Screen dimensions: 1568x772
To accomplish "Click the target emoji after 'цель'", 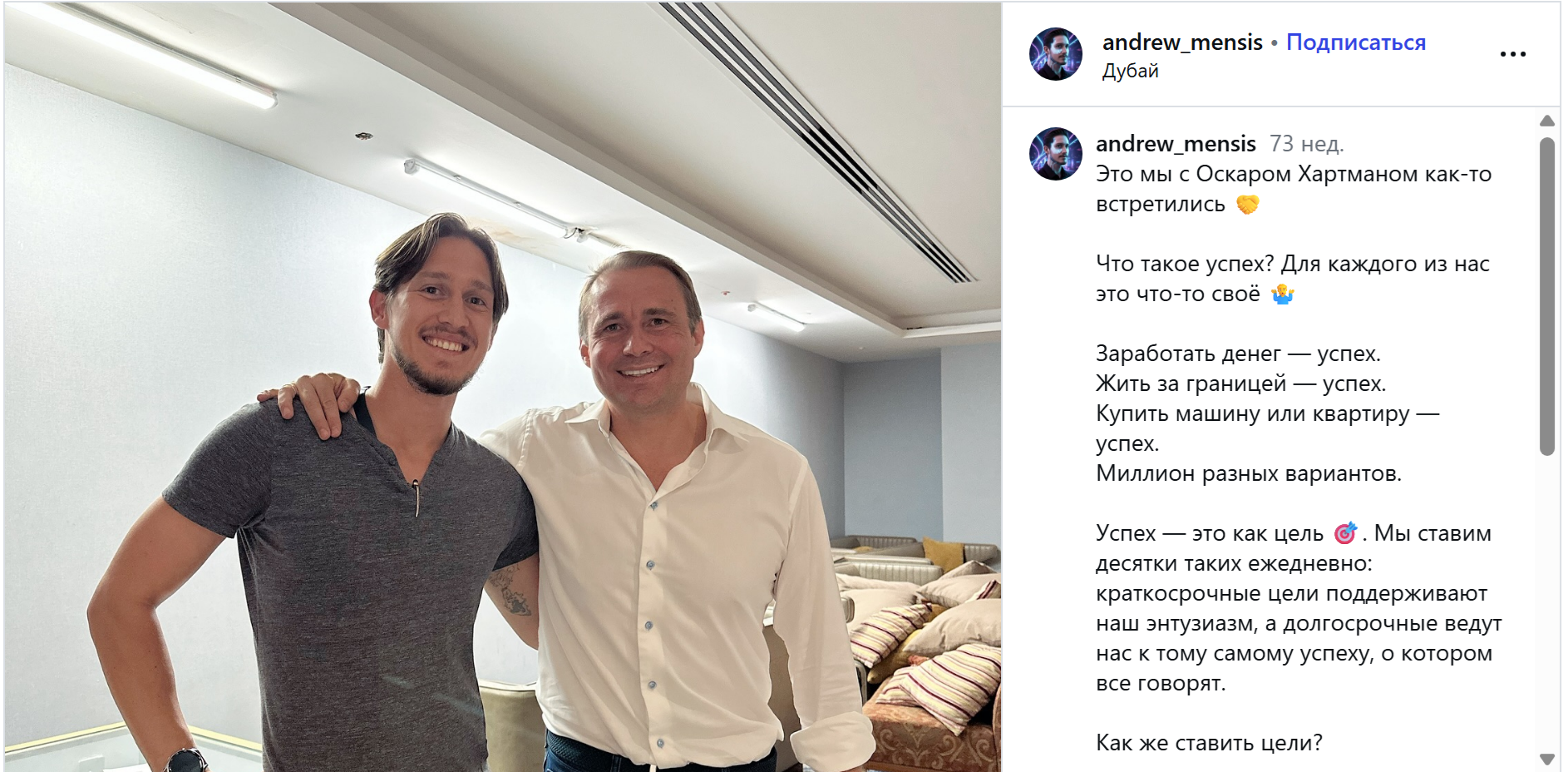I will coord(1345,532).
